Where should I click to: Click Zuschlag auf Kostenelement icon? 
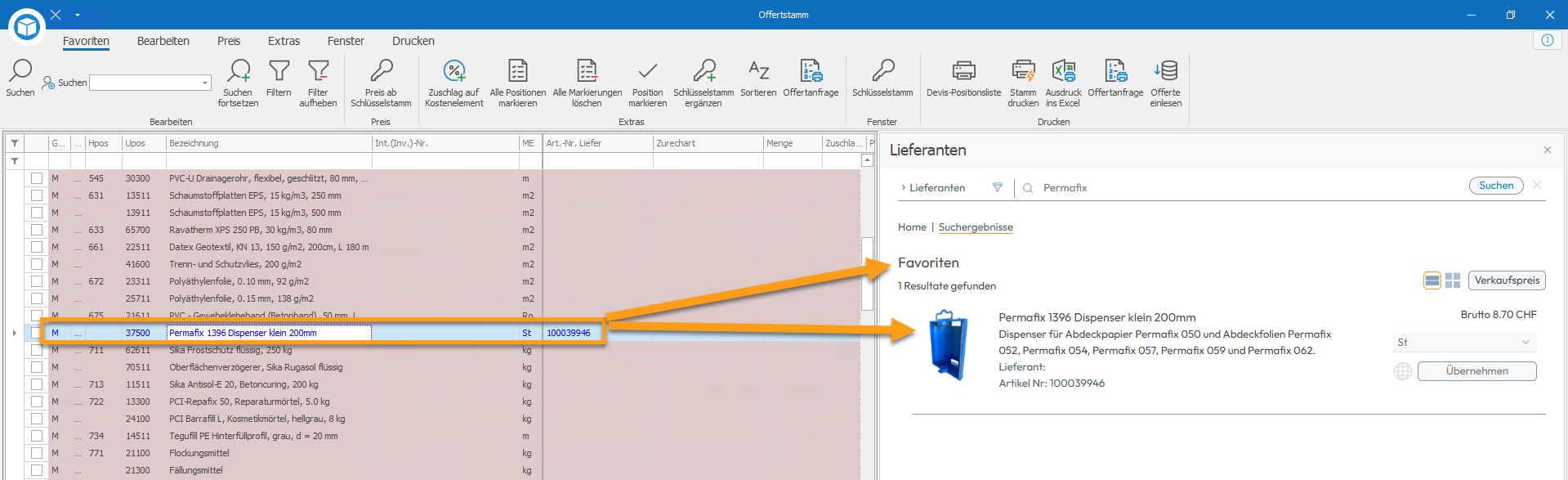[454, 71]
